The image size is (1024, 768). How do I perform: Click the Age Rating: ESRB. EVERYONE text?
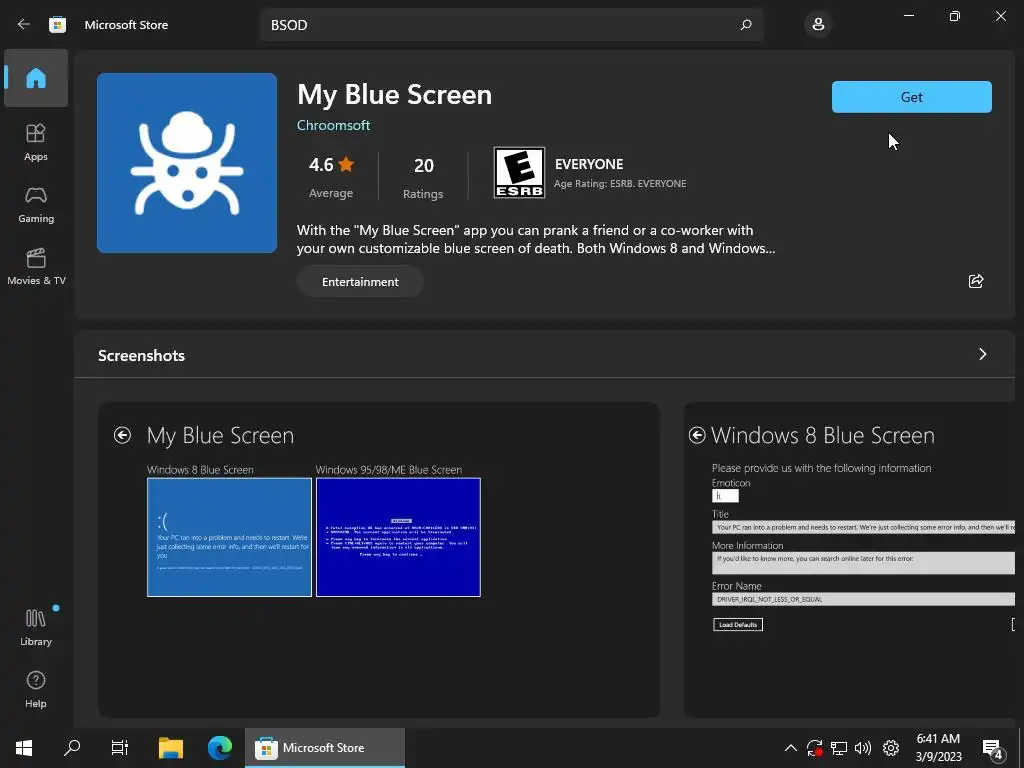point(620,184)
